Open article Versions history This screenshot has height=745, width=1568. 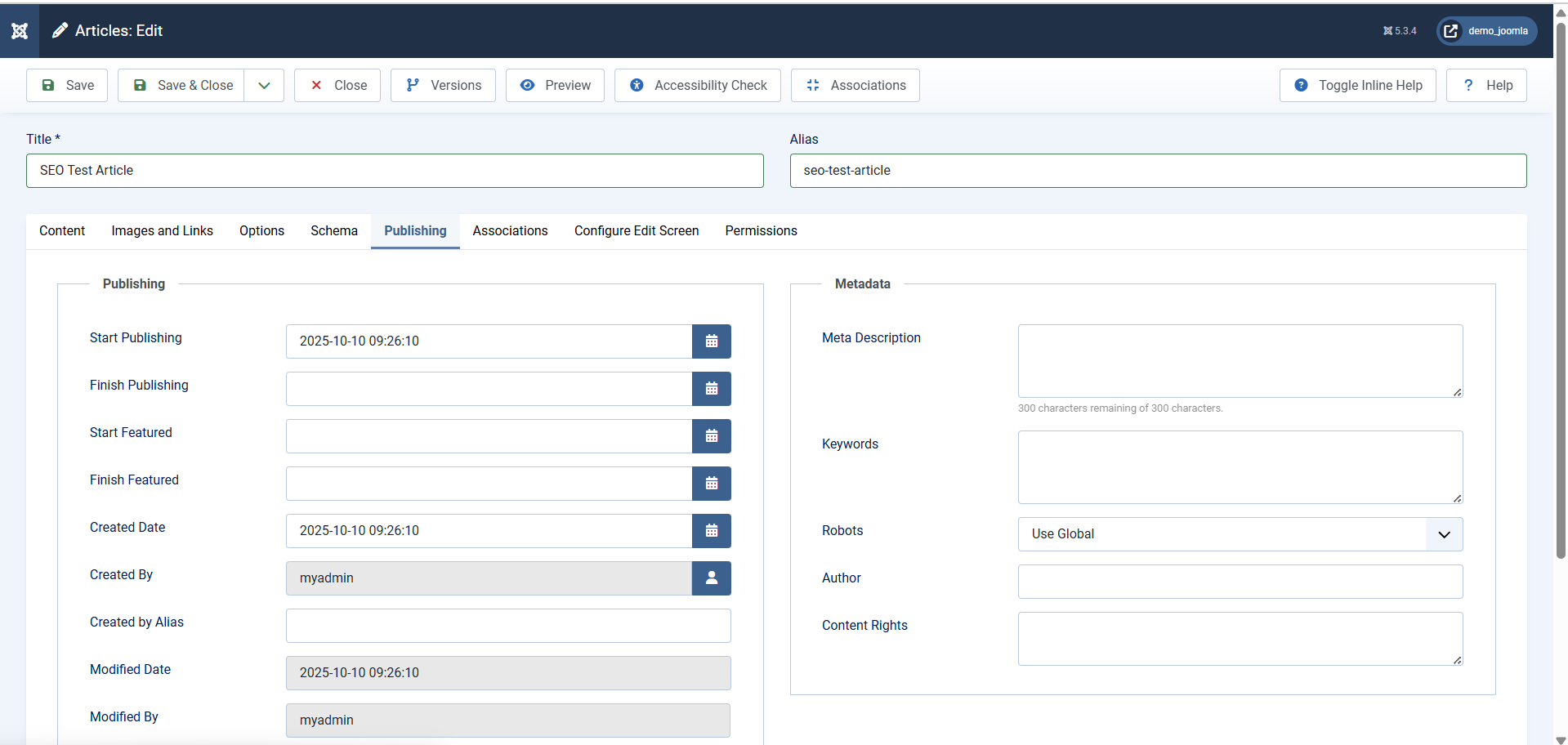pyautogui.click(x=443, y=86)
